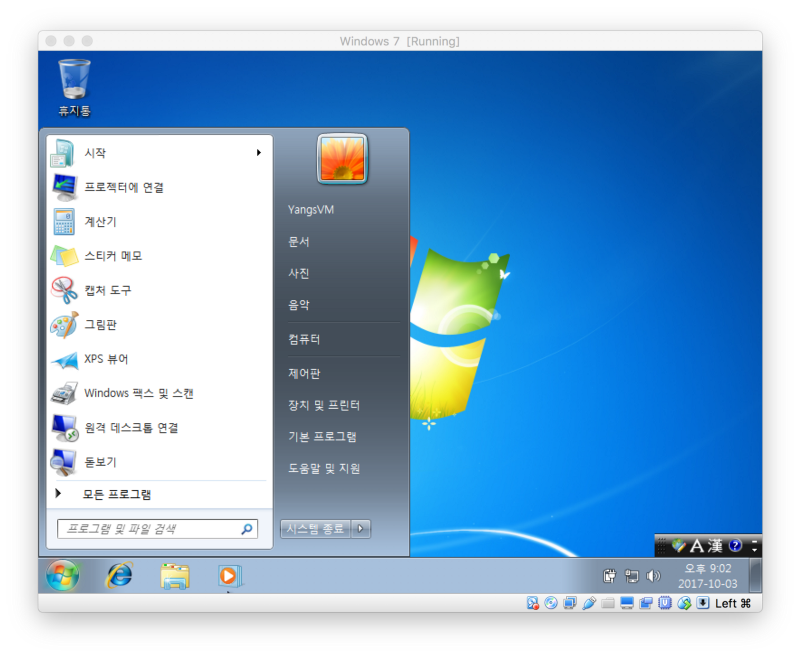800x657 pixels.
Task: Click the Windows Start orb button
Action: point(63,575)
